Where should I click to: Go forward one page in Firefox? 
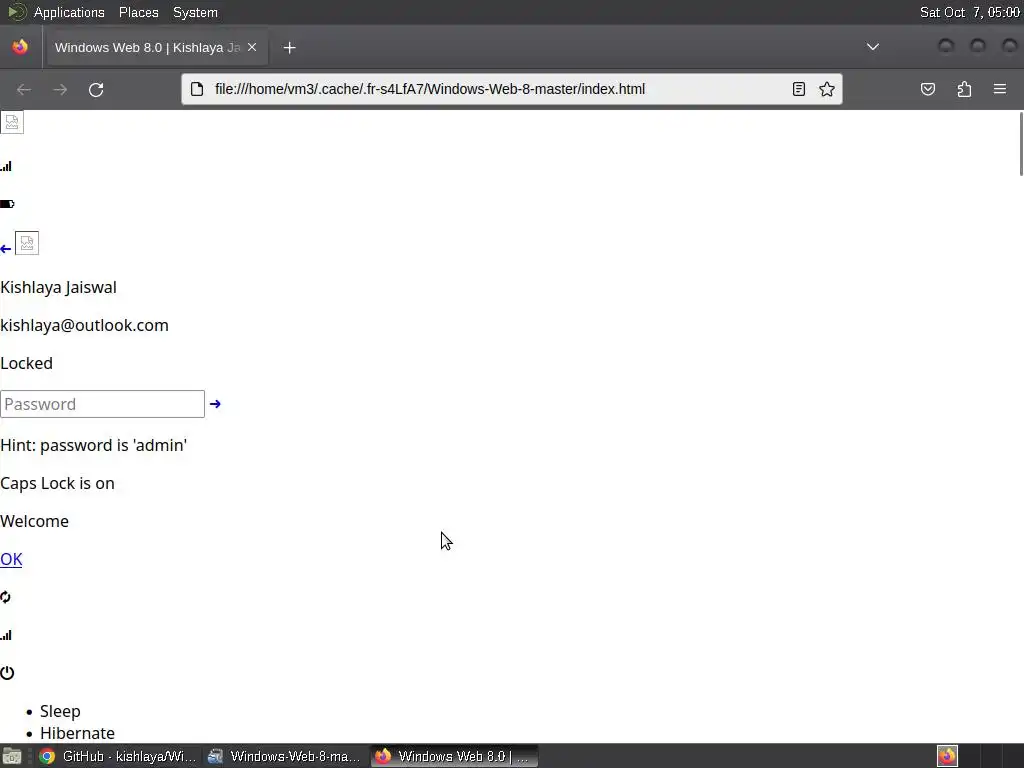60,89
